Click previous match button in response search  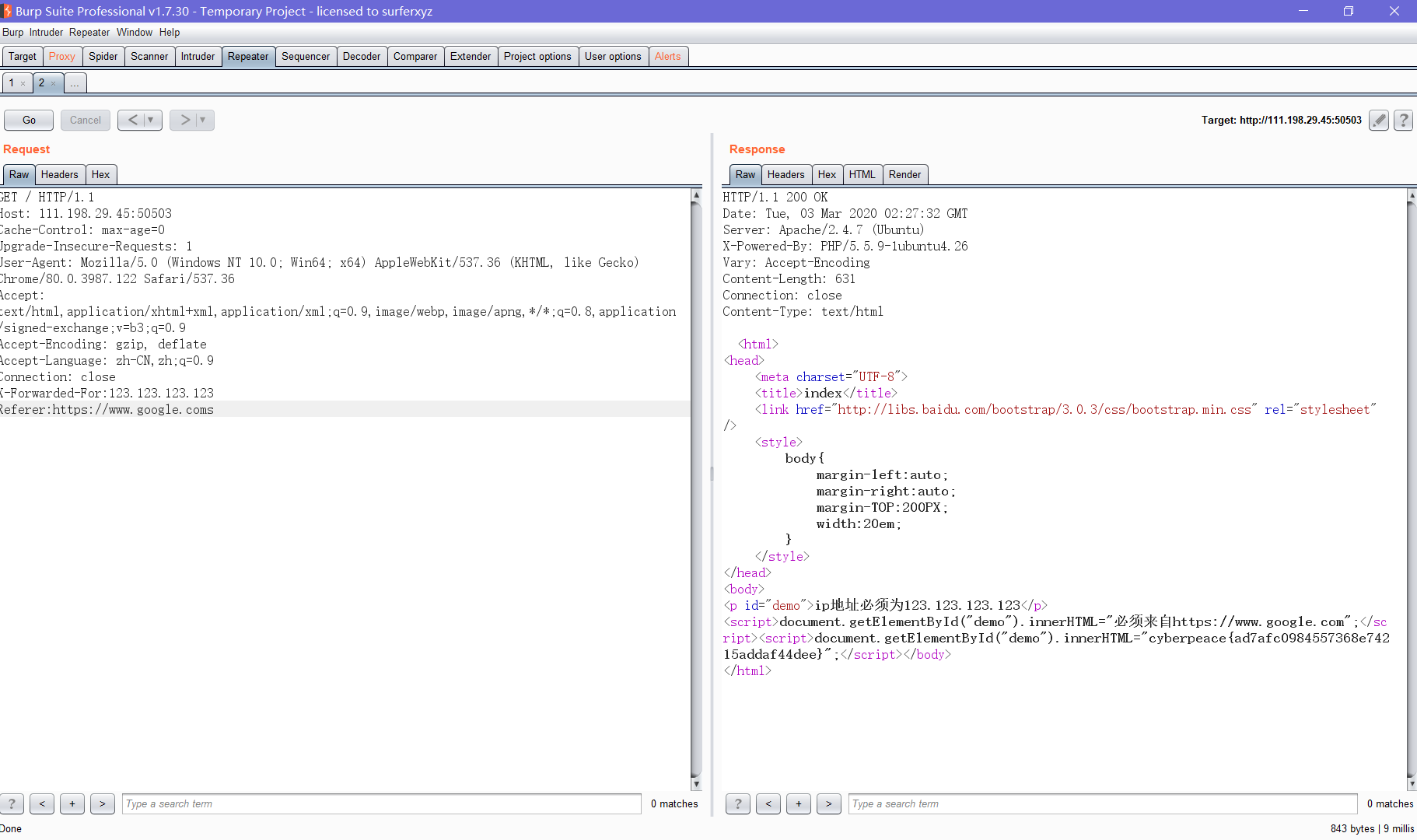click(768, 803)
